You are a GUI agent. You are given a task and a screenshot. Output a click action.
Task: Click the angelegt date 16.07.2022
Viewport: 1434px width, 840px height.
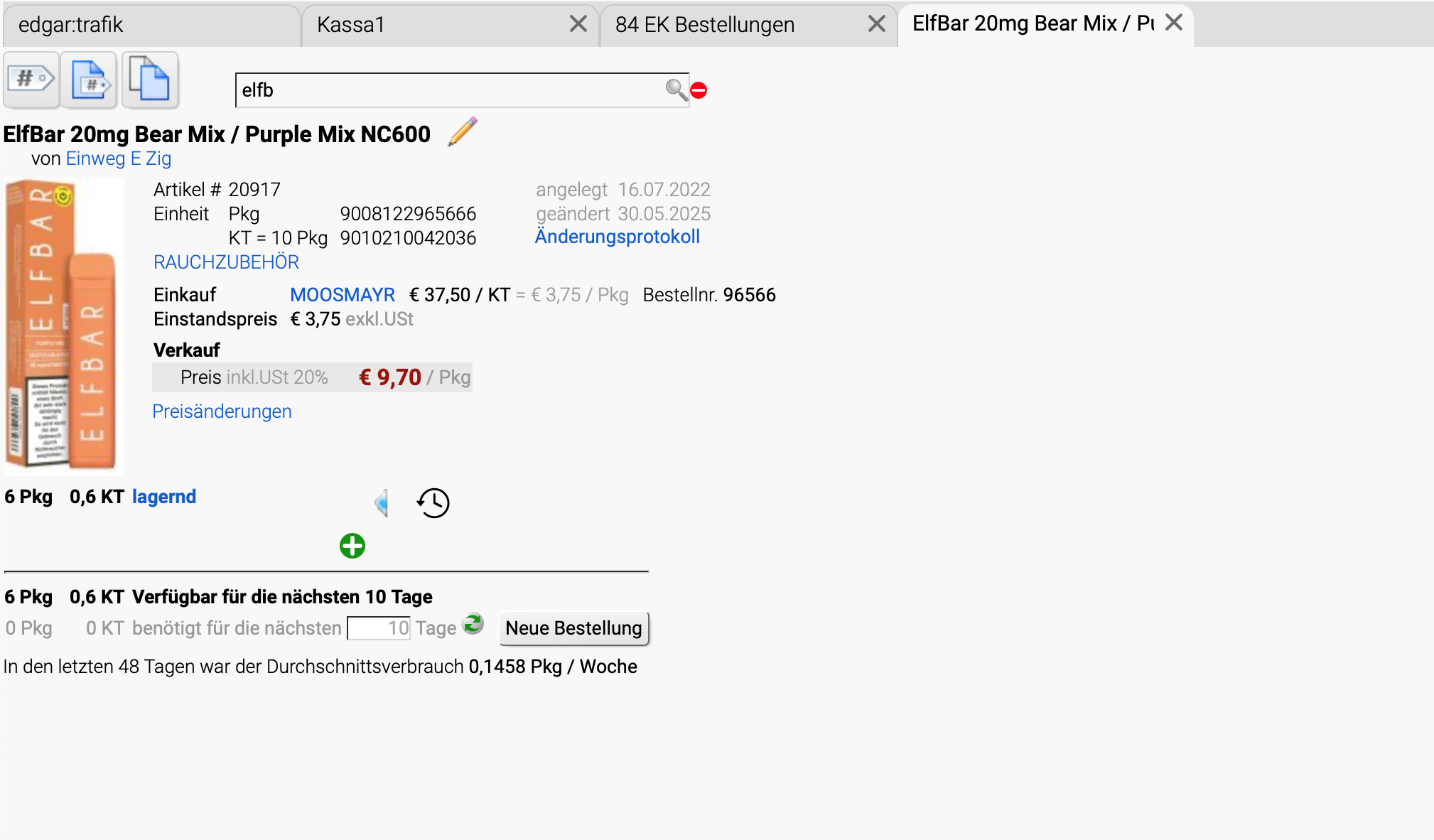click(x=664, y=190)
